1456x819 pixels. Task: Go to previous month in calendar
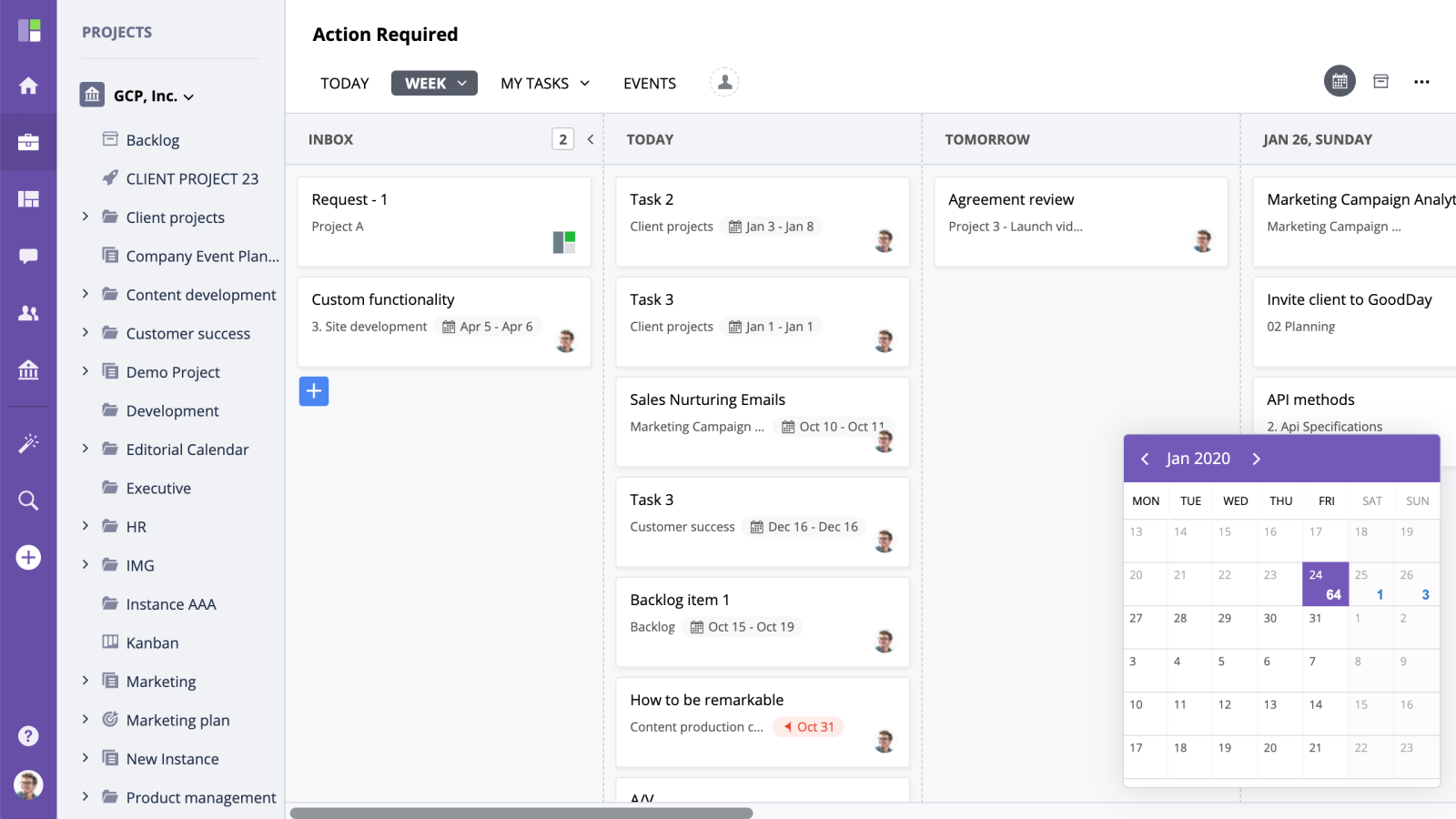[1145, 459]
